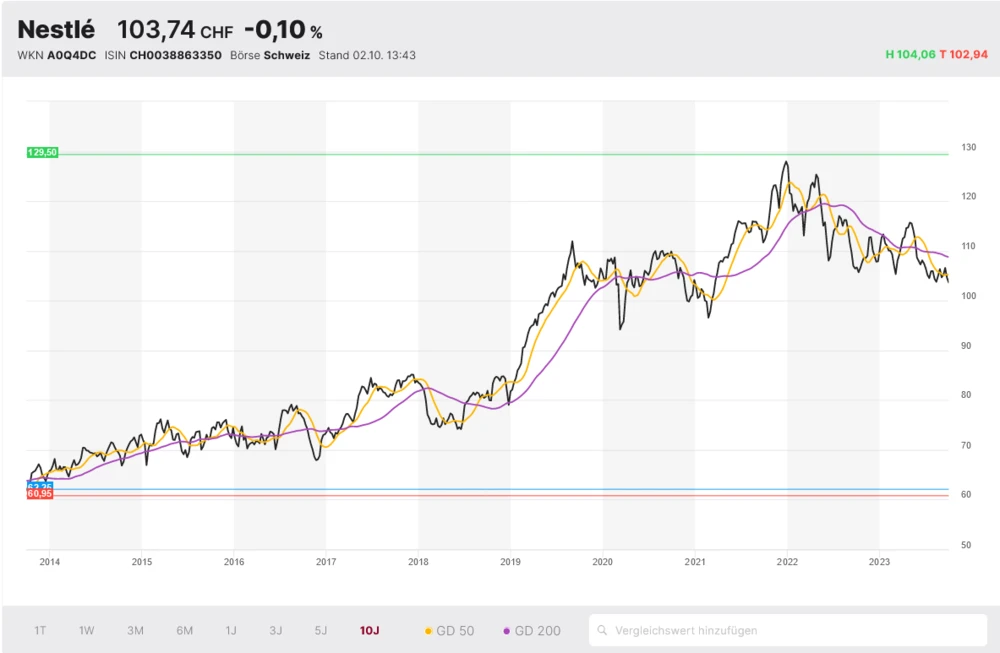The width and height of the screenshot is (1000, 653).
Task: Select the 5J time range
Action: [x=321, y=631]
